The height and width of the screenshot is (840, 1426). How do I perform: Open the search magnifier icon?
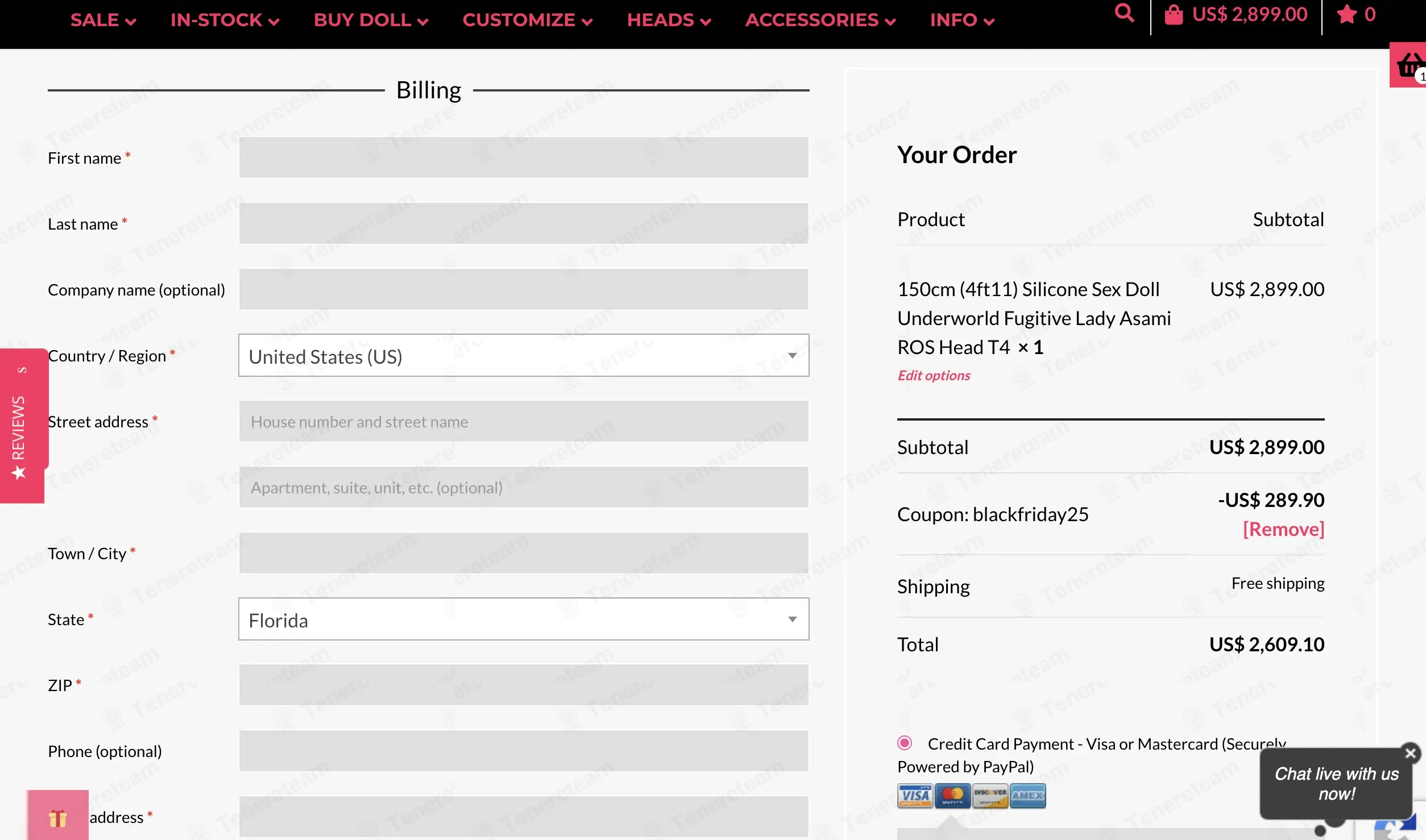pos(1124,13)
